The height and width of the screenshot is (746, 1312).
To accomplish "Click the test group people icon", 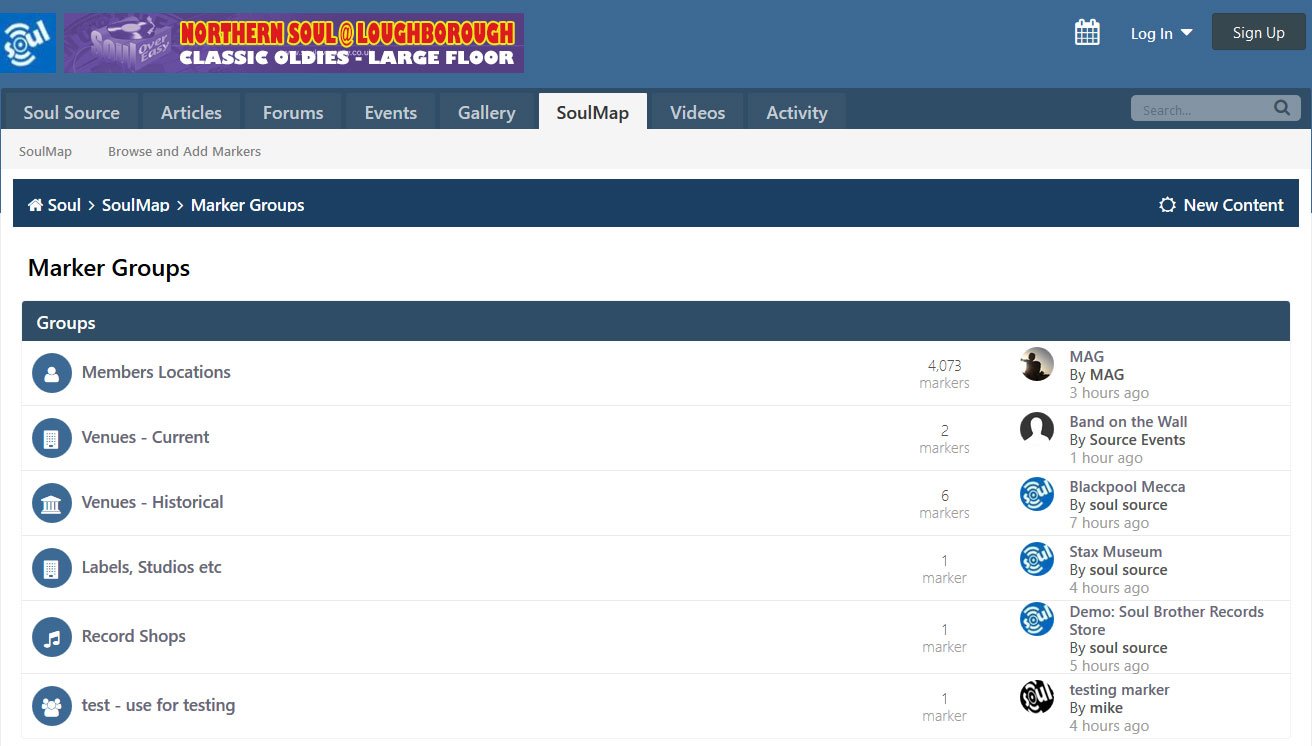I will coord(52,706).
